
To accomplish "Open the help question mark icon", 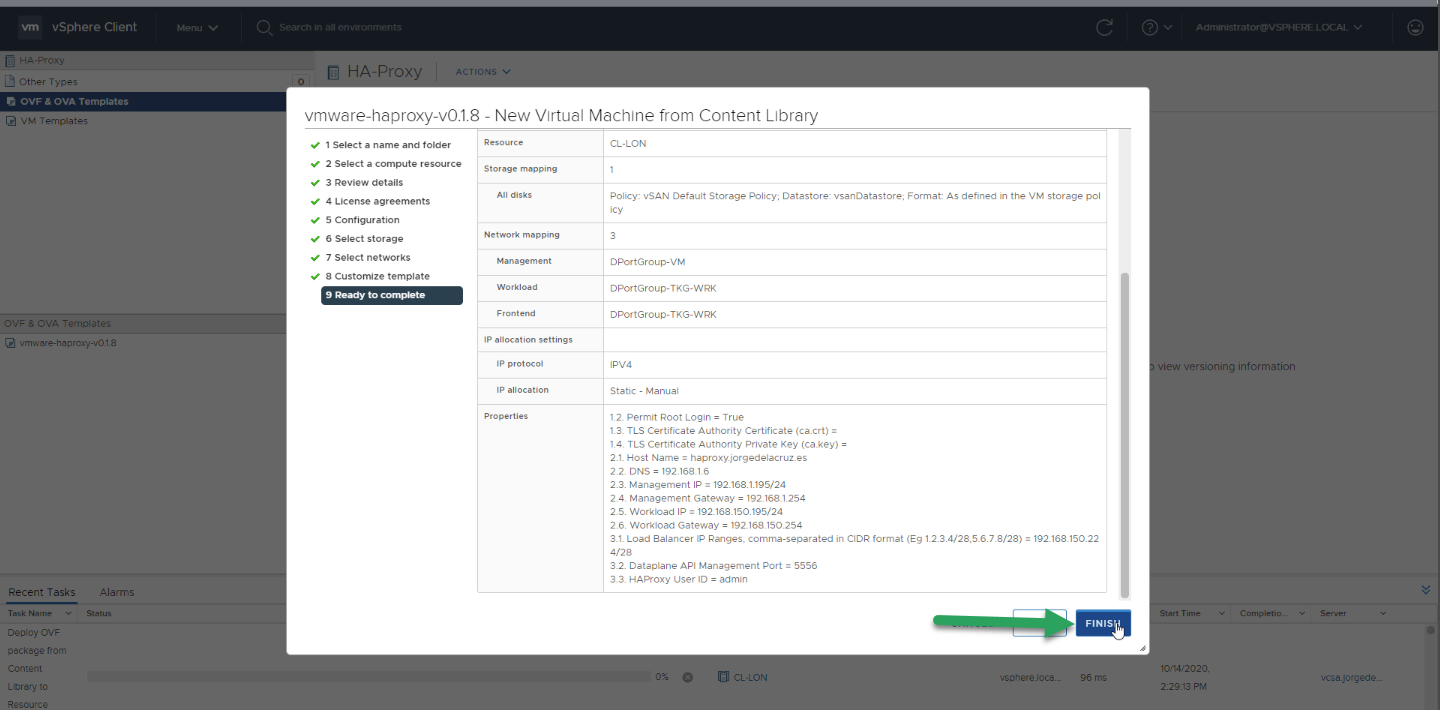I will 1149,27.
